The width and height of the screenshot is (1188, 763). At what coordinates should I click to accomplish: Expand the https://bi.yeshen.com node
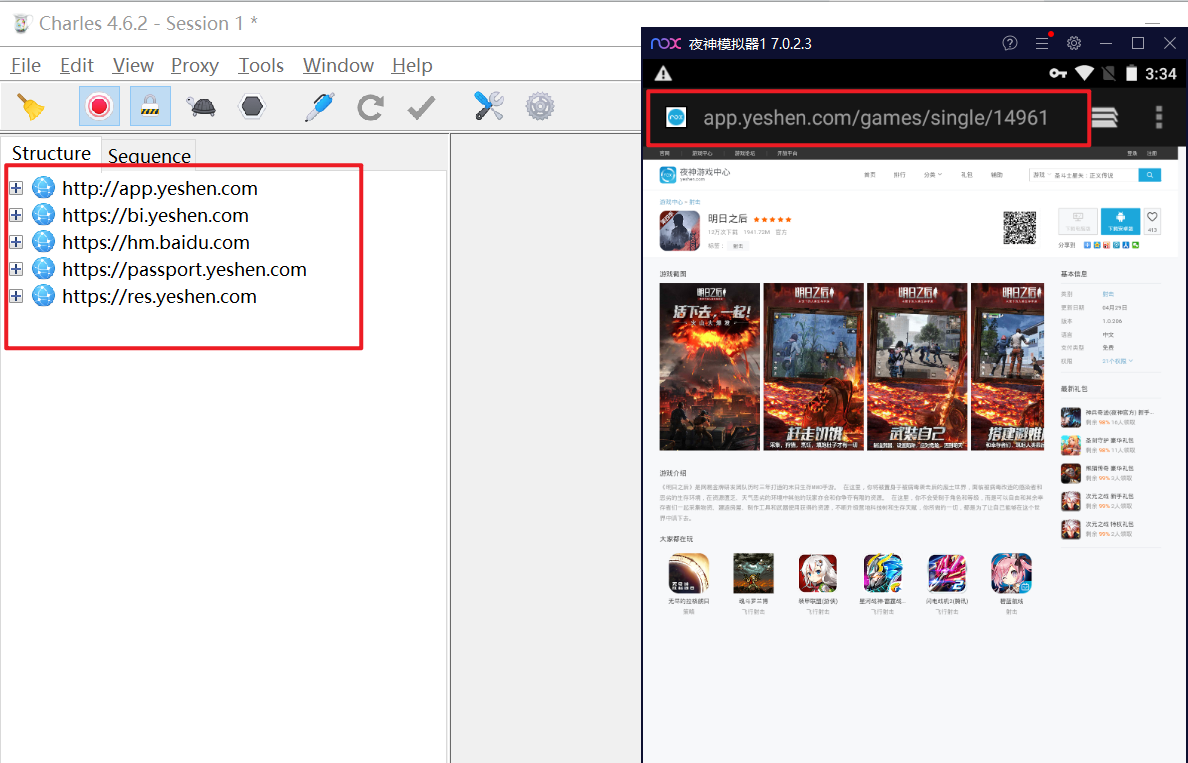(16, 215)
